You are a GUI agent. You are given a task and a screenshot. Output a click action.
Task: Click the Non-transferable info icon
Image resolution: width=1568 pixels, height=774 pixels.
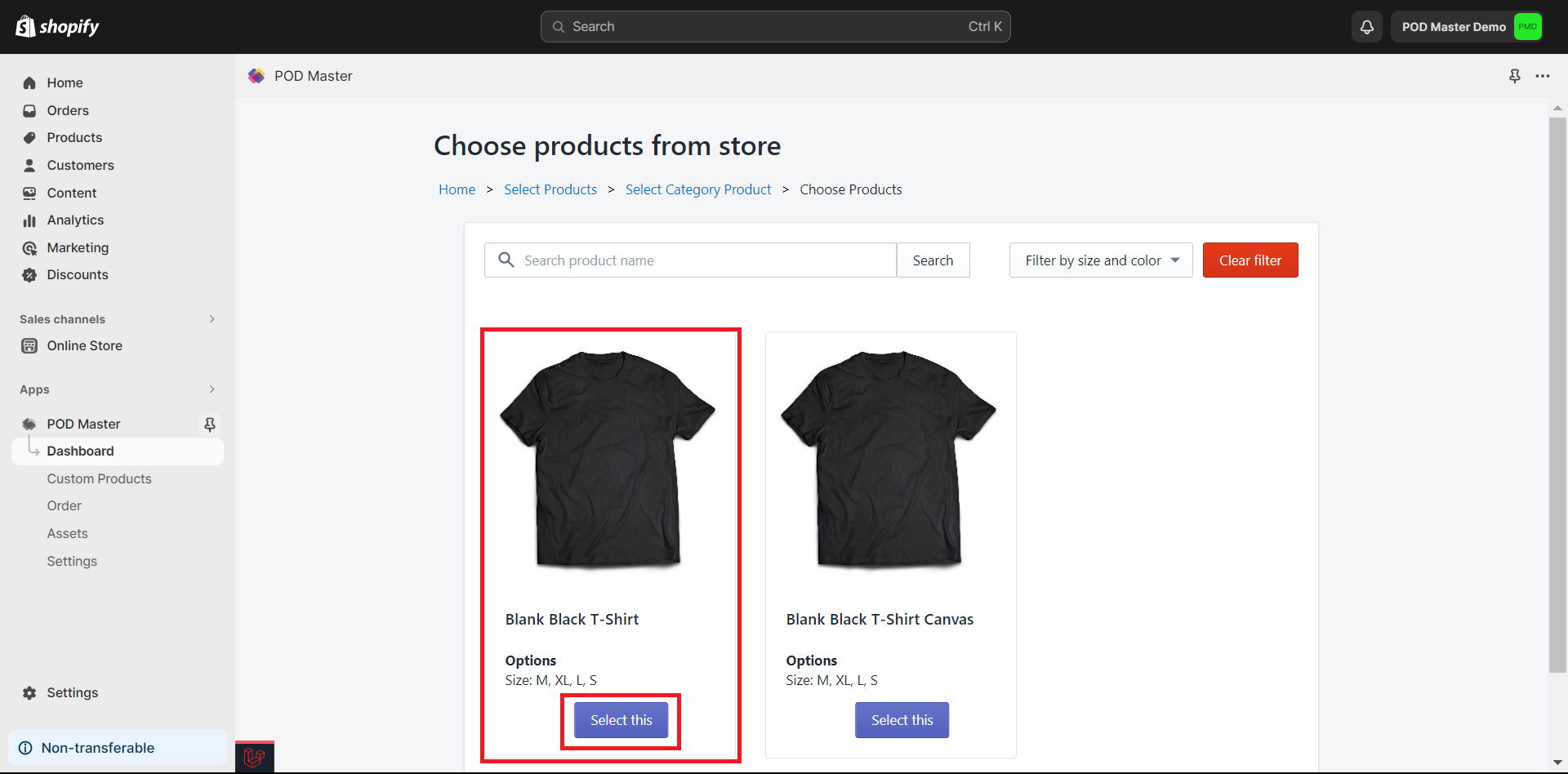(25, 748)
